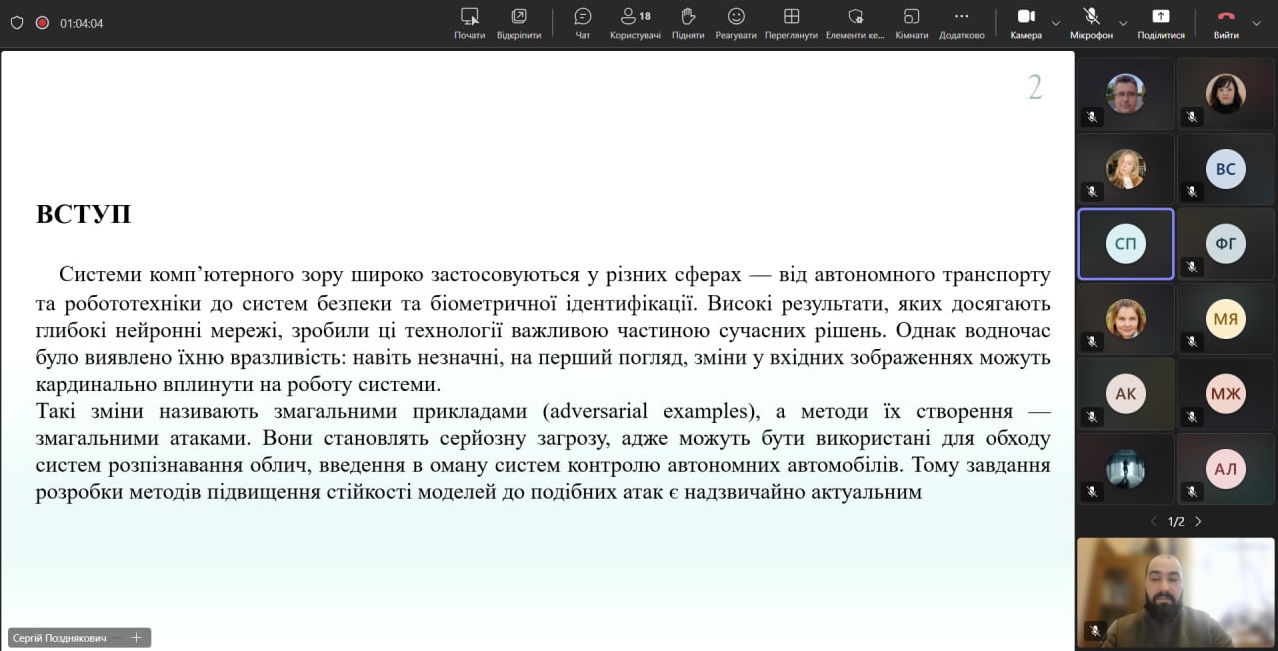
Task: Go to next page of participants
Action: click(x=1198, y=521)
